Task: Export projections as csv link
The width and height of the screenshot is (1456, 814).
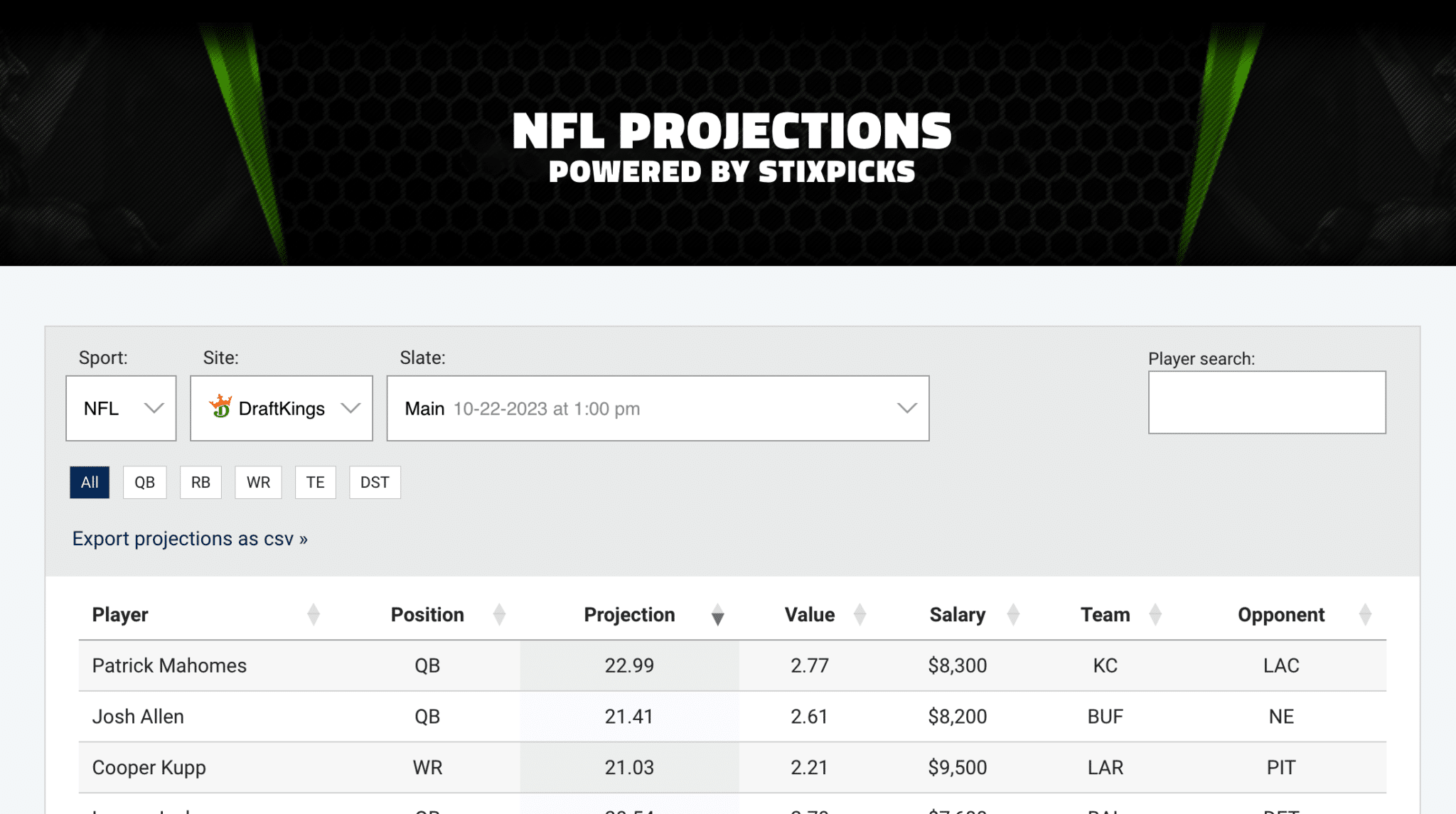Action: tap(190, 539)
